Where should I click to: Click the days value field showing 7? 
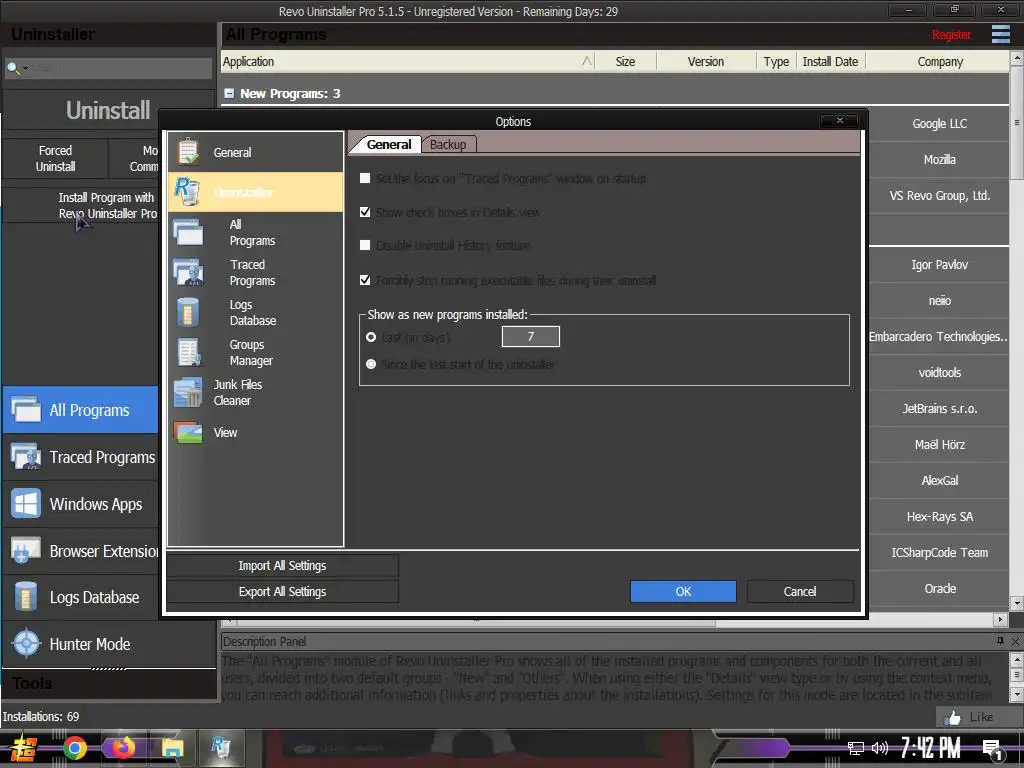point(530,336)
